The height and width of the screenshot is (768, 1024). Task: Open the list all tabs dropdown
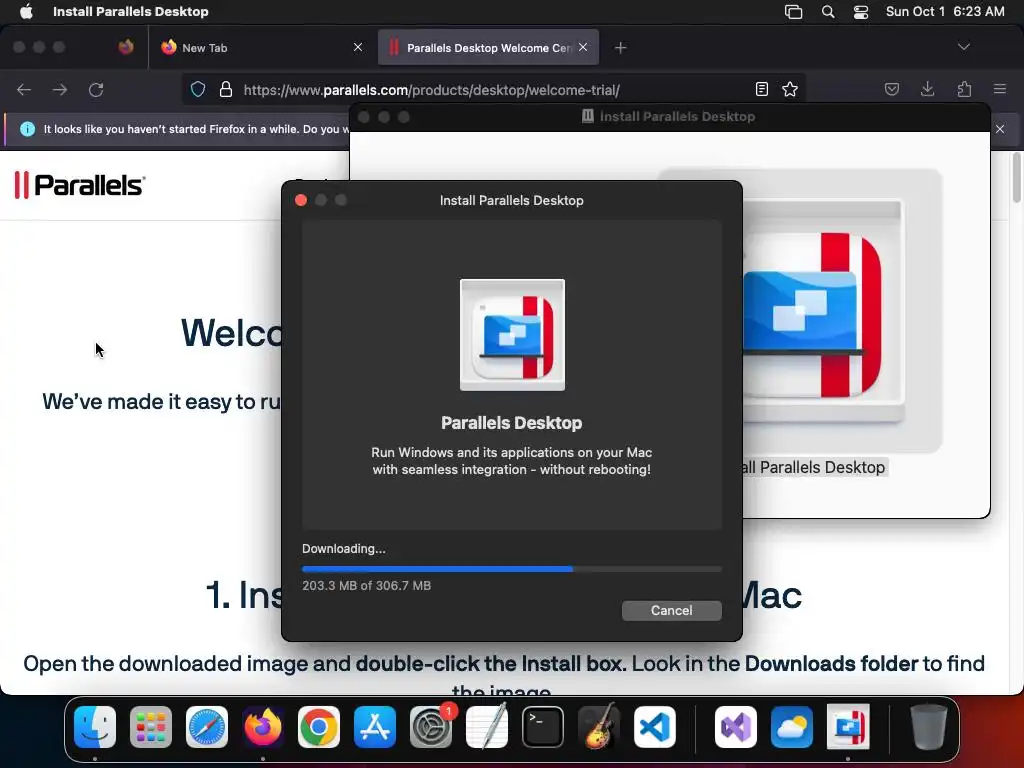pos(963,47)
